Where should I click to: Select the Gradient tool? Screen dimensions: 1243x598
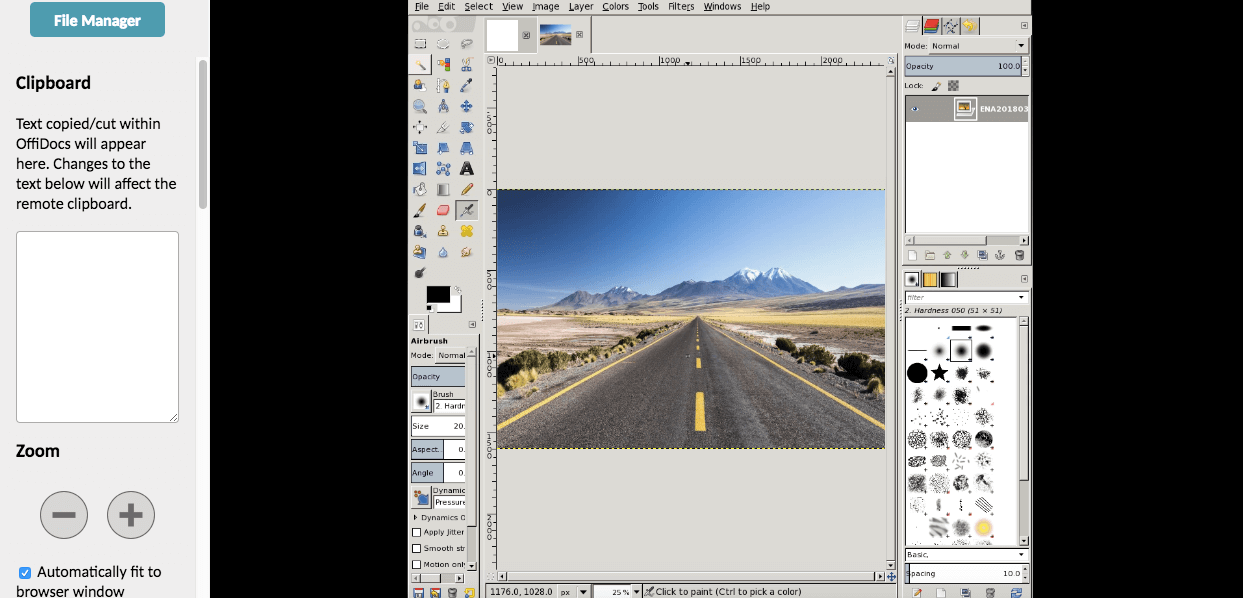[x=444, y=188]
